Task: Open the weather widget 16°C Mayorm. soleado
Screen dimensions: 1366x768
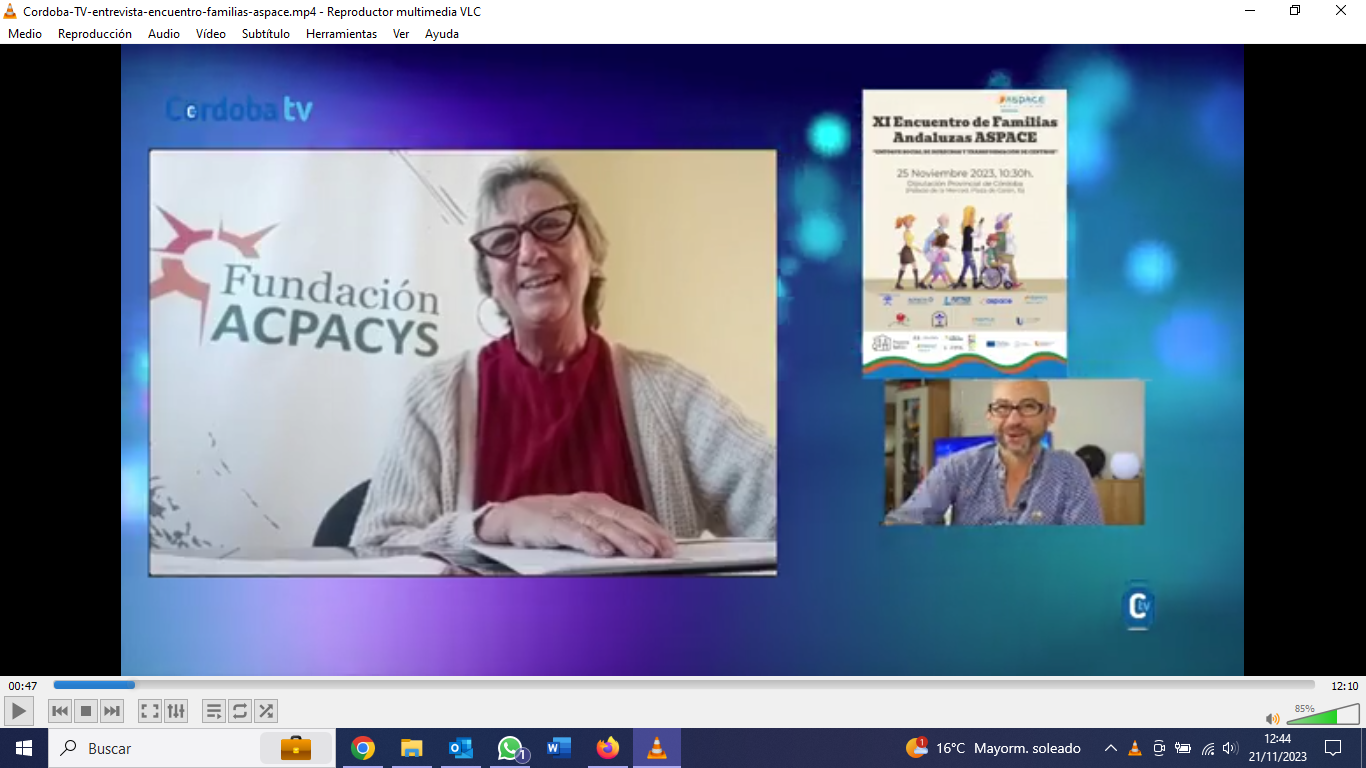Action: (x=993, y=748)
